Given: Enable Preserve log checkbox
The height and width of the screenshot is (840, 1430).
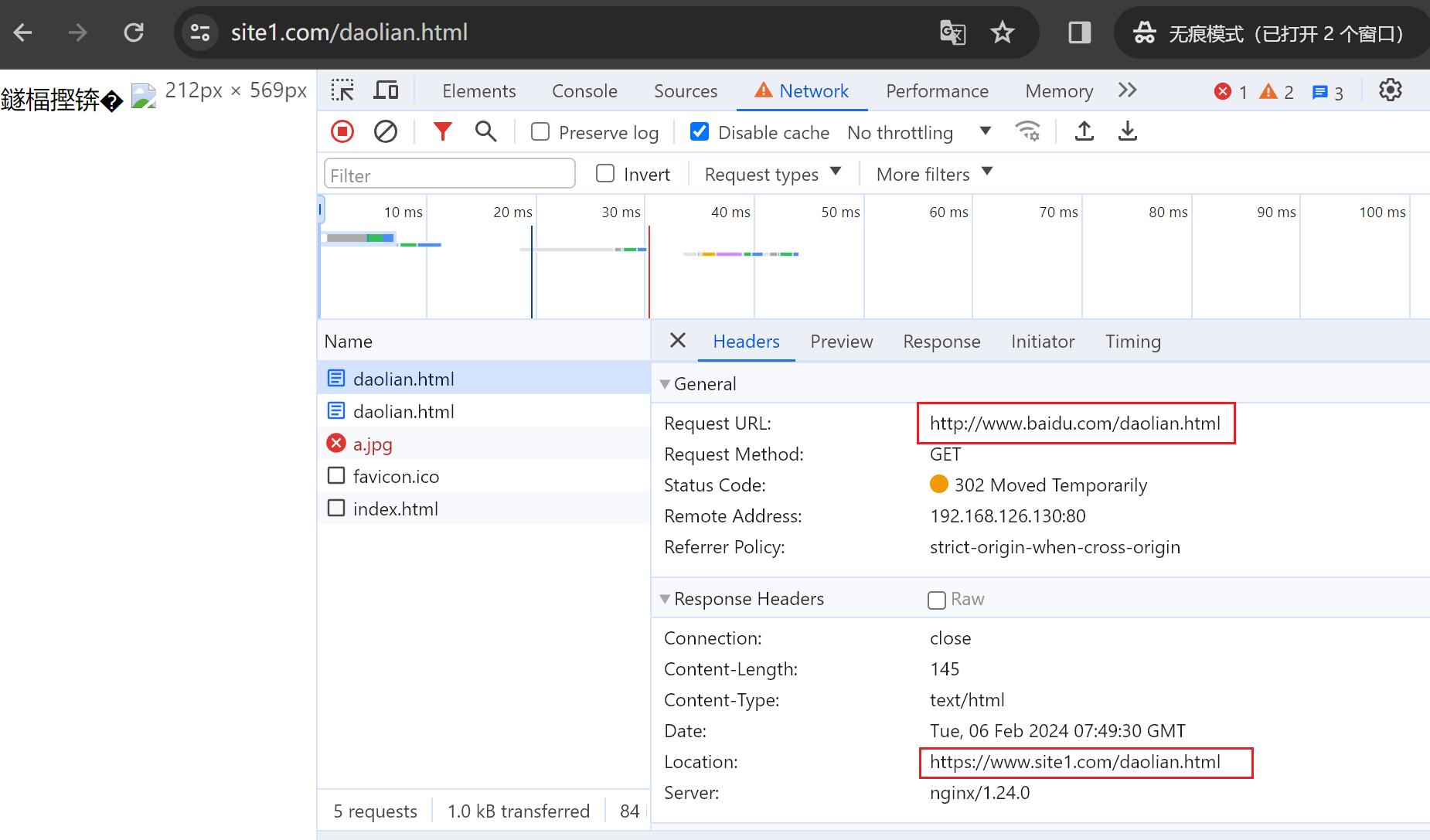Looking at the screenshot, I should (540, 132).
